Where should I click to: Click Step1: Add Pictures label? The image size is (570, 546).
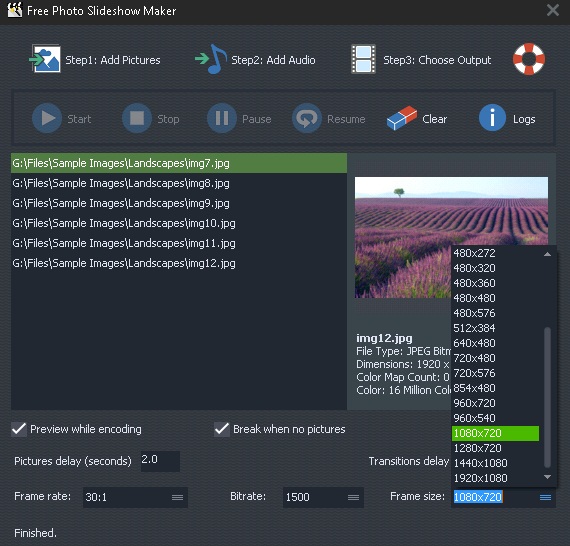click(x=113, y=60)
